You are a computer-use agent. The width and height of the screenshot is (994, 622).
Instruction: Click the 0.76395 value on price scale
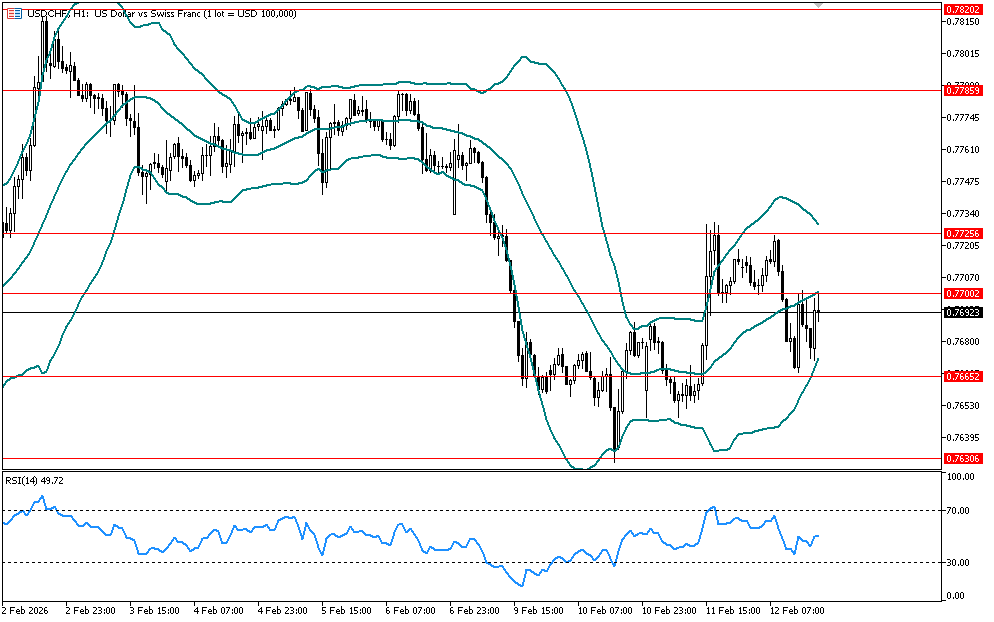(963, 437)
